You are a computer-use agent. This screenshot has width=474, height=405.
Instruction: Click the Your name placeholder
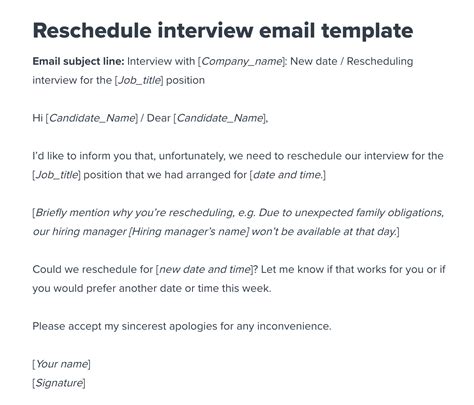point(62,364)
